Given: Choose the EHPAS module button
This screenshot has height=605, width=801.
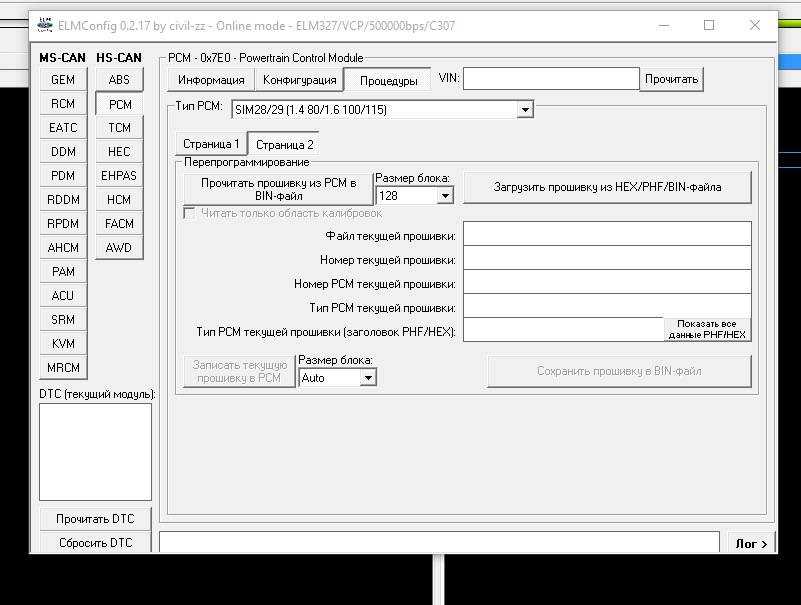Looking at the screenshot, I should tap(119, 176).
